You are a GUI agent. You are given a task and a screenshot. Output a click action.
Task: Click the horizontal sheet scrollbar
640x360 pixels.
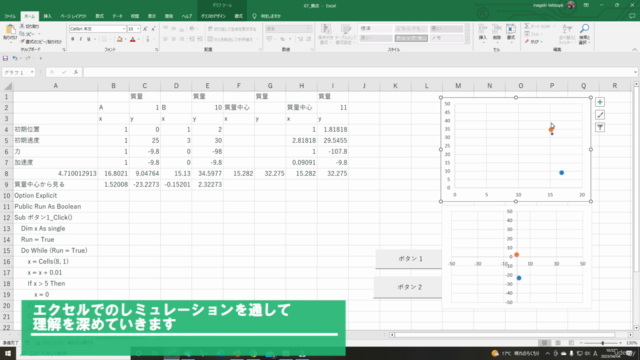(504, 335)
